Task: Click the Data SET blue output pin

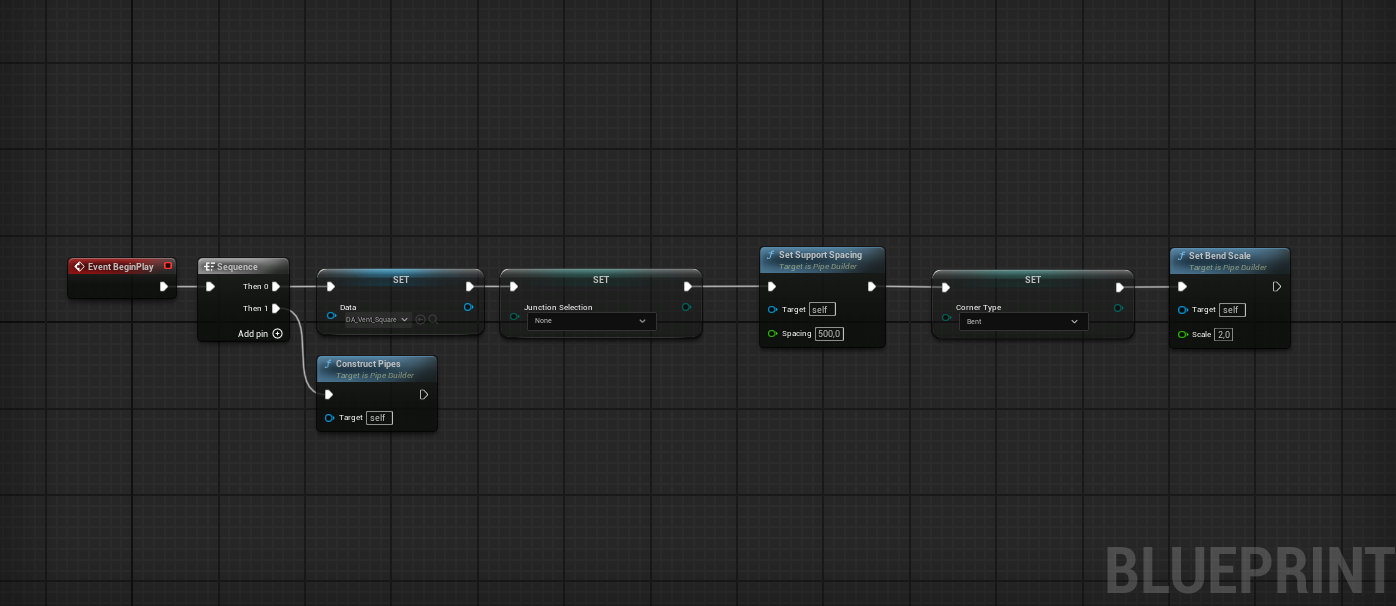Action: point(469,307)
